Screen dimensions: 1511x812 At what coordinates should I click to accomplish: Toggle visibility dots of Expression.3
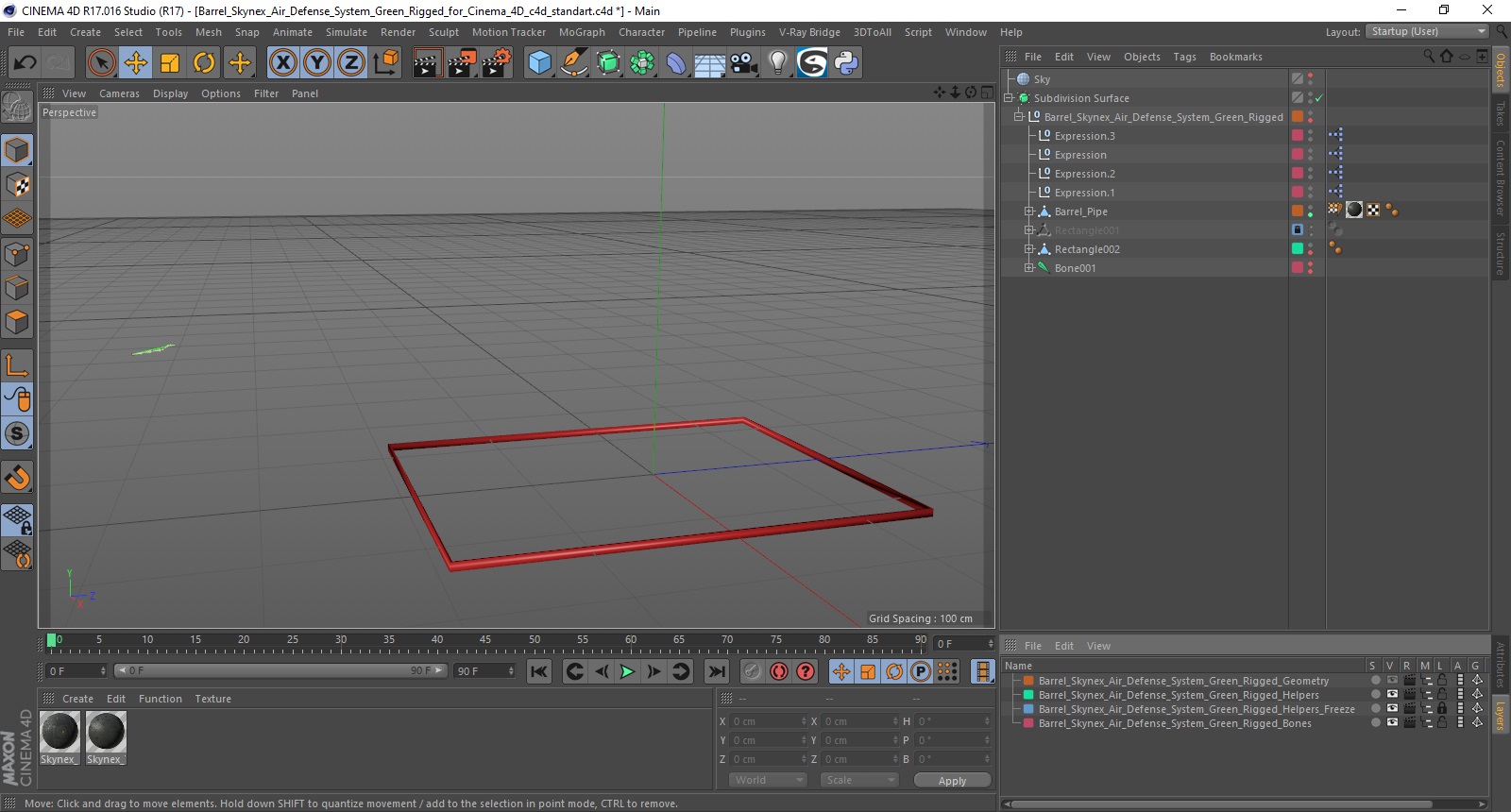(x=1311, y=136)
